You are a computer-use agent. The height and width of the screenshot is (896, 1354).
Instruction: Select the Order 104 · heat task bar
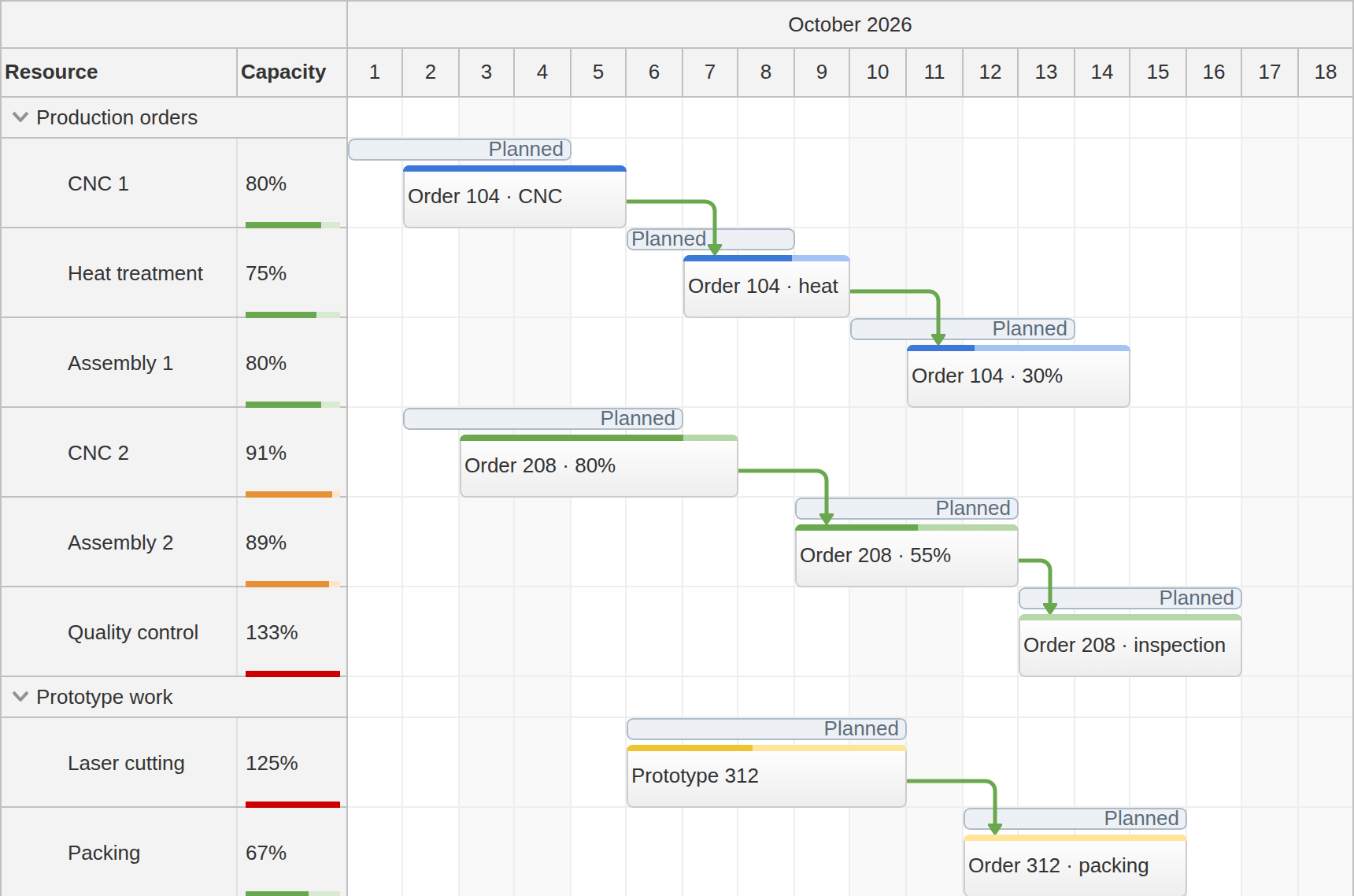(767, 287)
